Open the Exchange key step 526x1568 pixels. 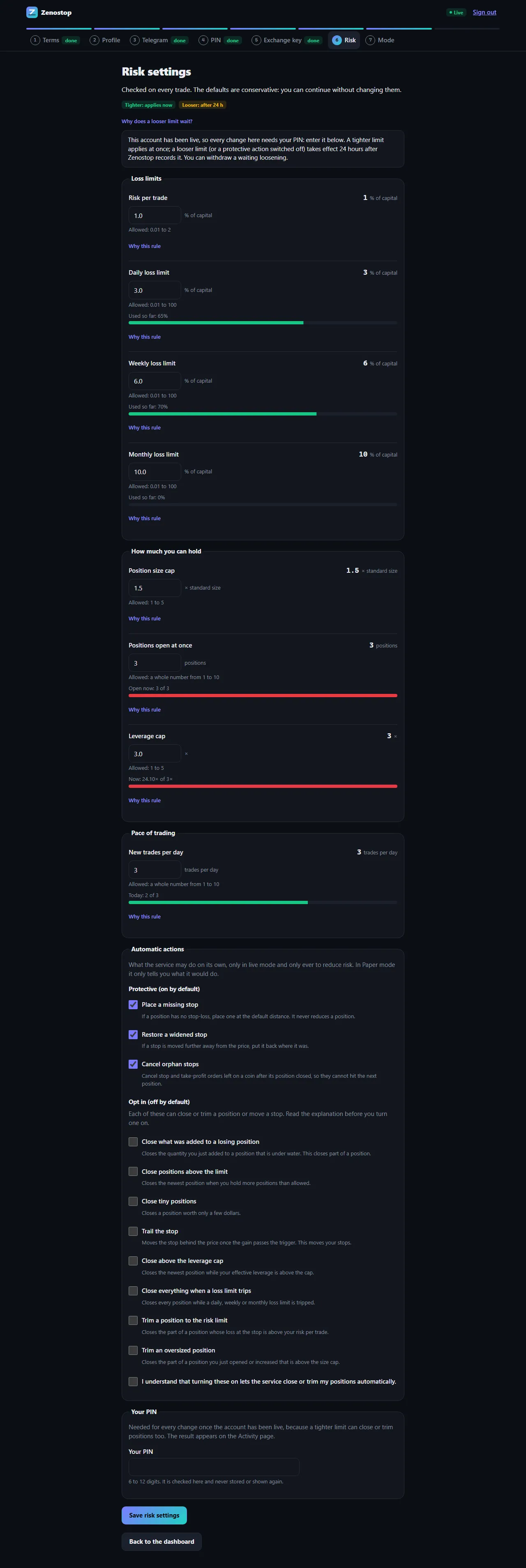pos(286,40)
